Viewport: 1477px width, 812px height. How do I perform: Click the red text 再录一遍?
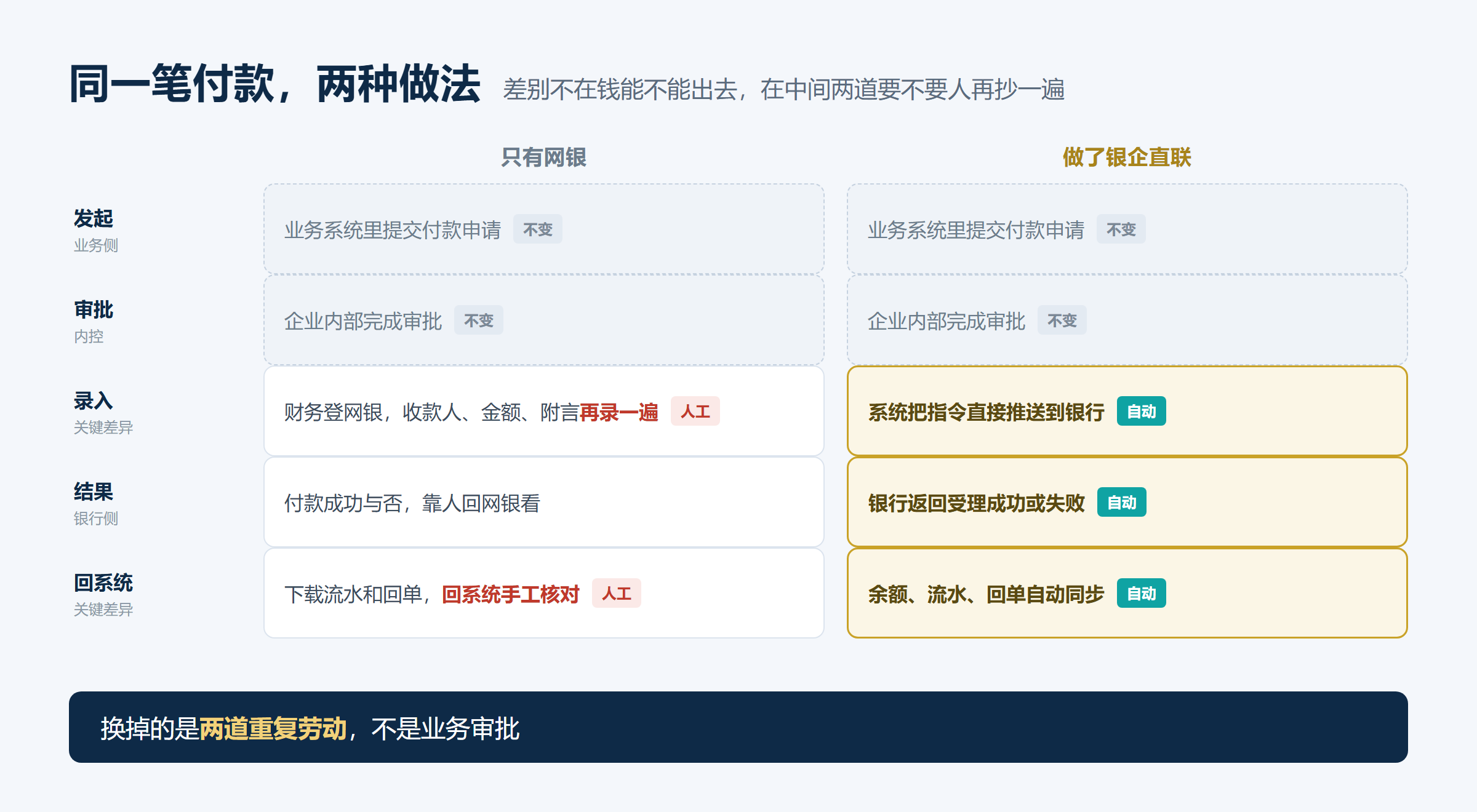(619, 412)
